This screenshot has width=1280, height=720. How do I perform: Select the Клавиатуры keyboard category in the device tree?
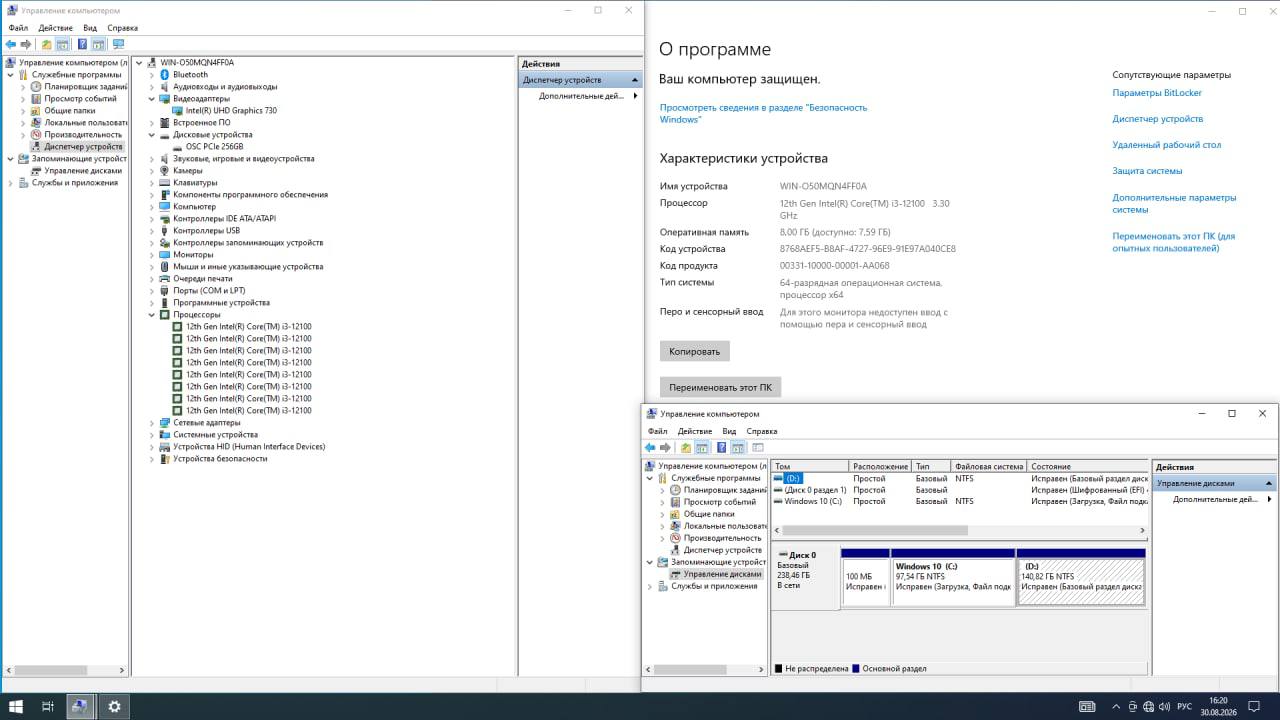click(x=195, y=183)
